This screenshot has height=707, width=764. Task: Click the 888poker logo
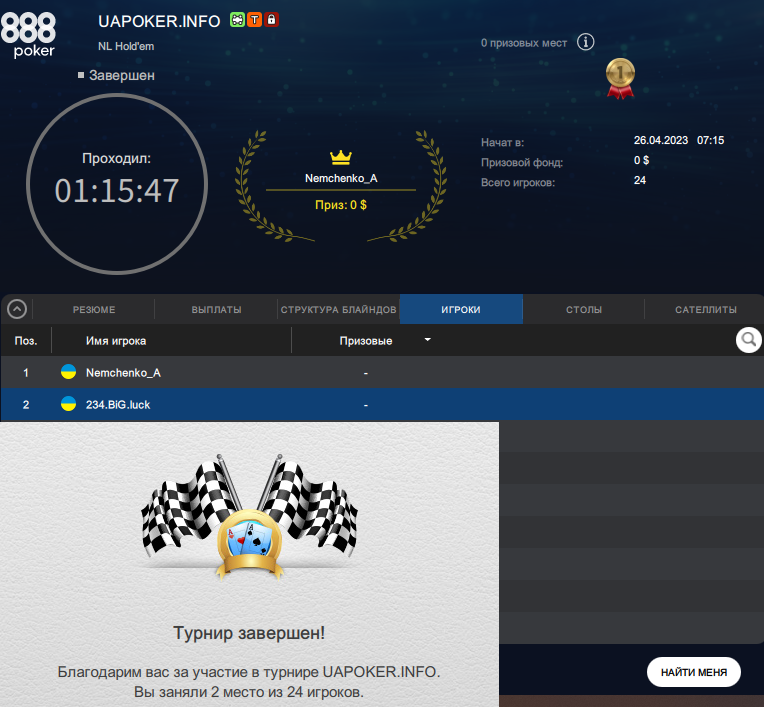coord(28,35)
